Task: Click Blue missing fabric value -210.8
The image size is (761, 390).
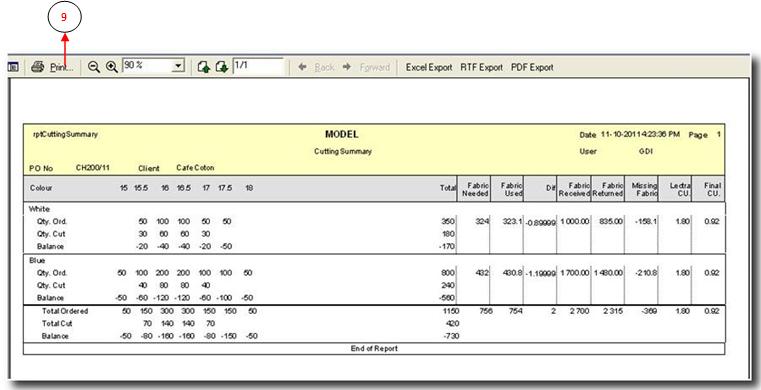Action: point(646,273)
